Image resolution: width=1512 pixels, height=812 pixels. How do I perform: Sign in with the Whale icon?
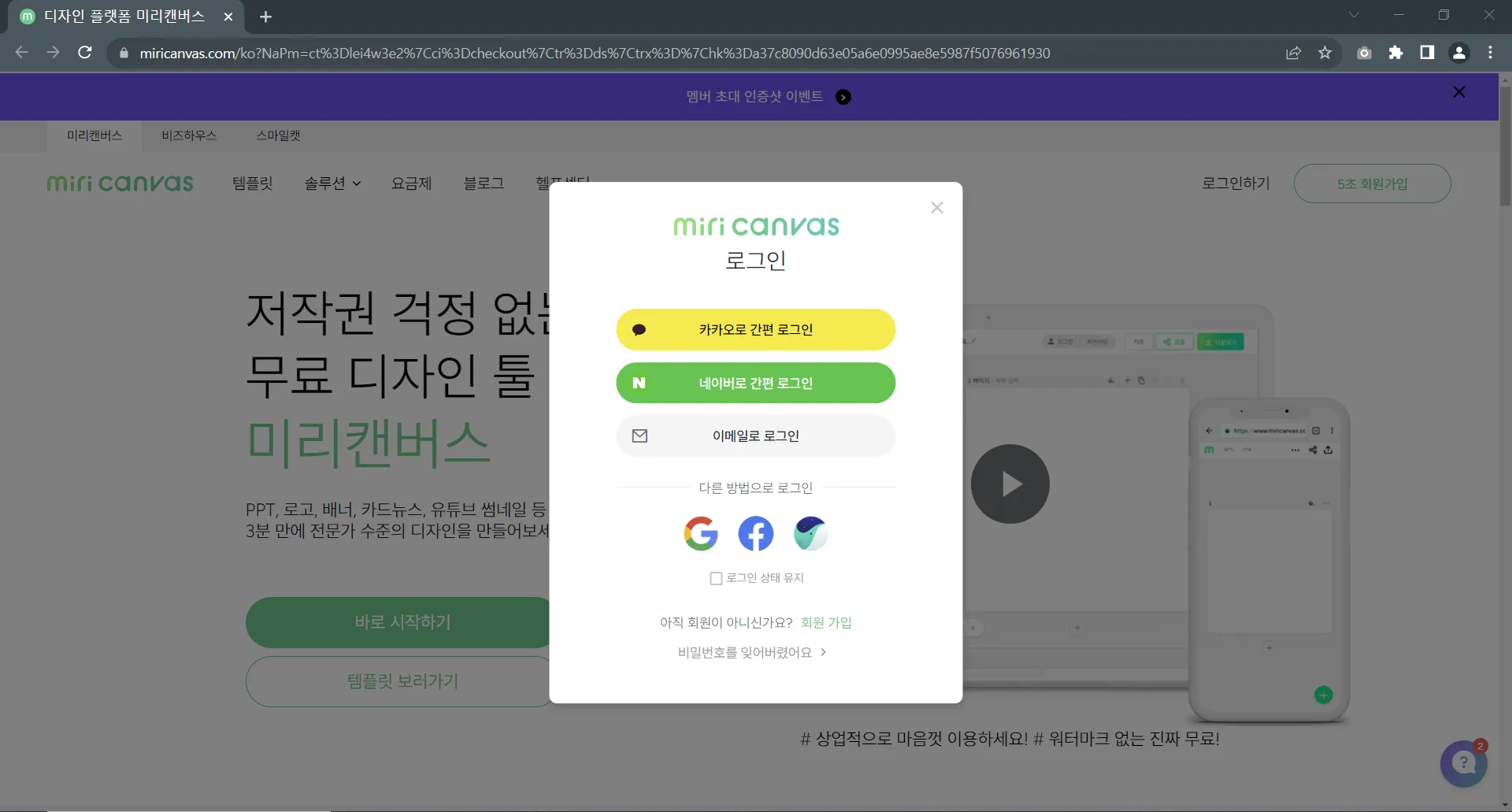pyautogui.click(x=810, y=534)
